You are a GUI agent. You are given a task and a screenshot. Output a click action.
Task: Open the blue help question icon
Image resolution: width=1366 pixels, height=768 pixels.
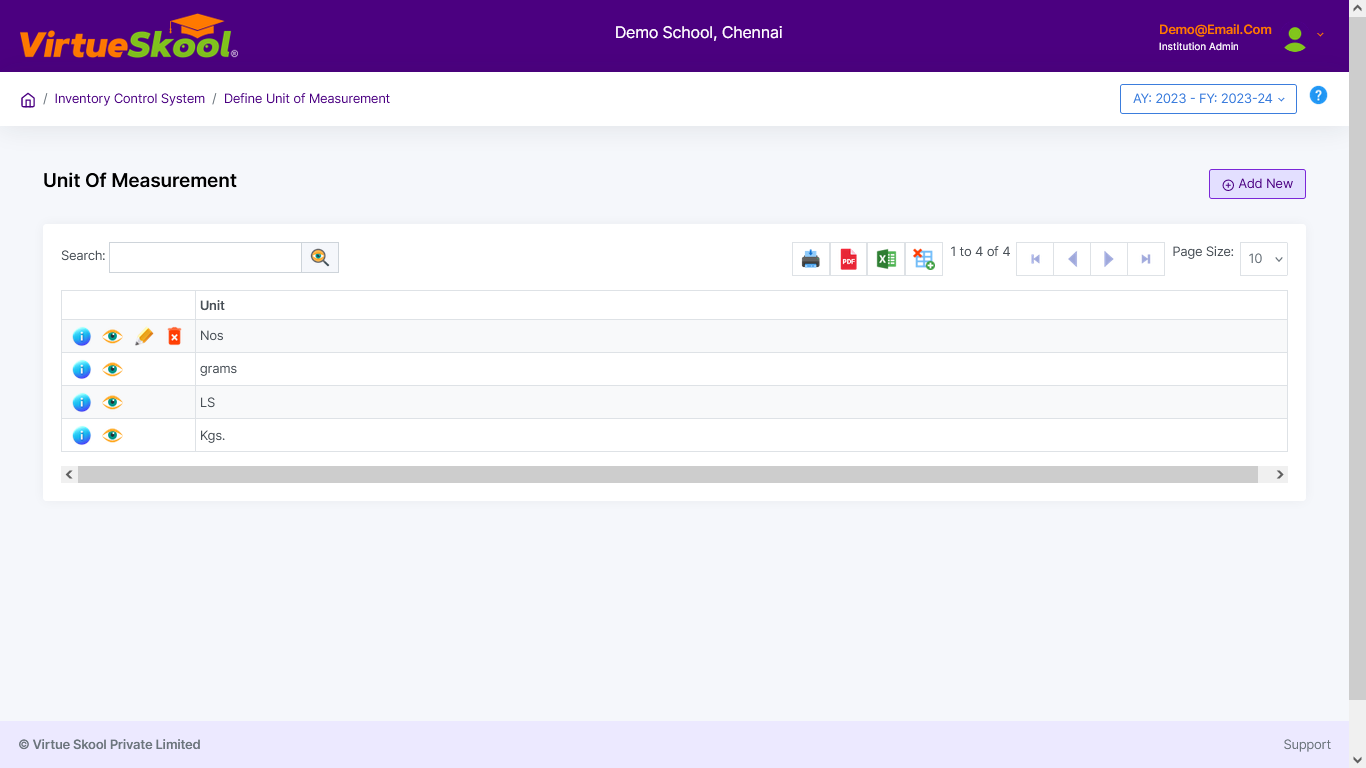(x=1319, y=96)
